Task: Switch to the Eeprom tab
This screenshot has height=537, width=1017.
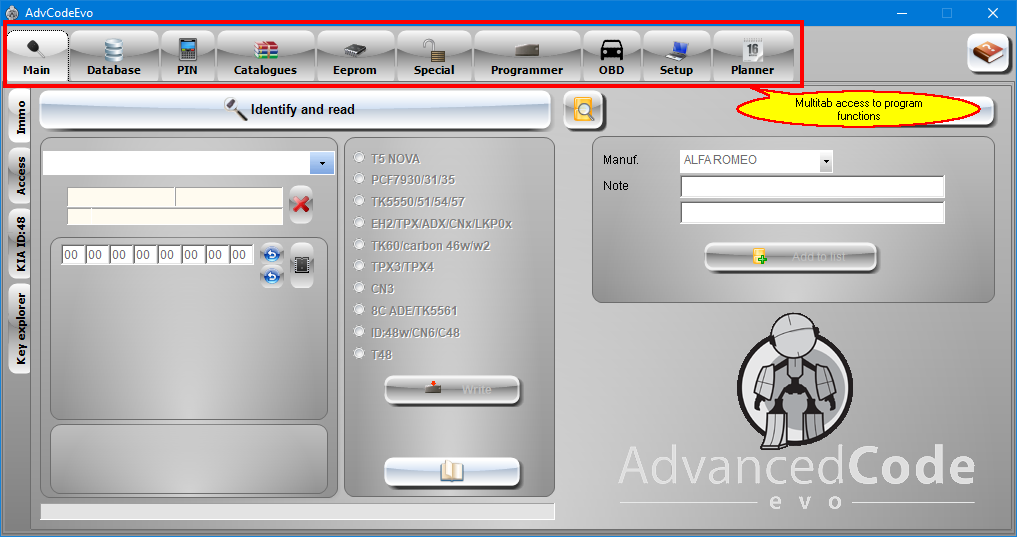Action: [355, 56]
